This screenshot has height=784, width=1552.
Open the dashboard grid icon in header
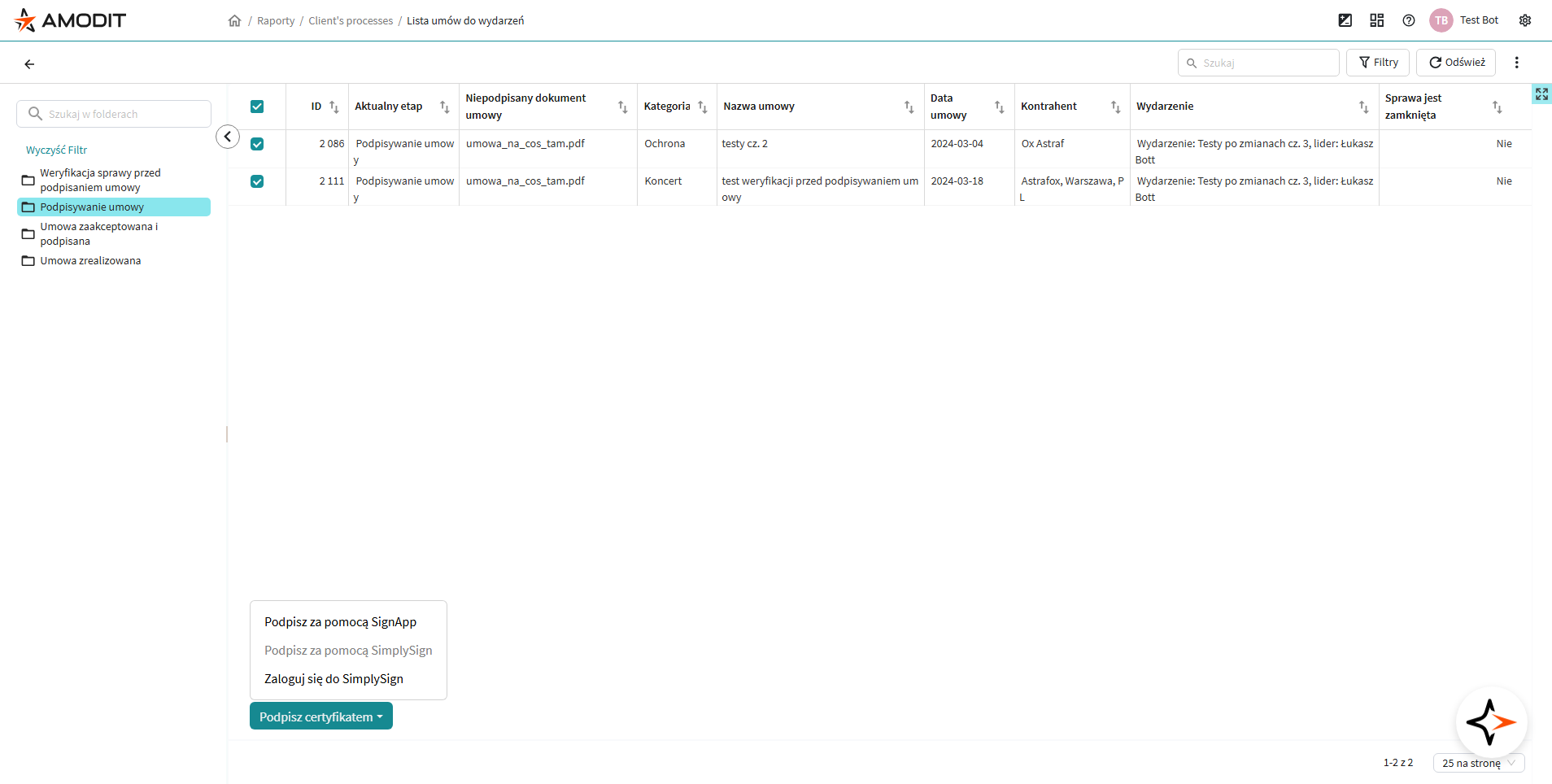(1377, 20)
